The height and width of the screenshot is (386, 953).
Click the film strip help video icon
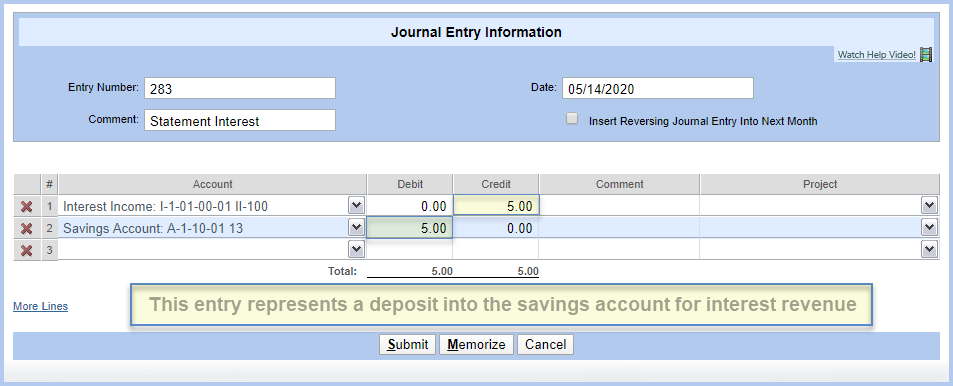click(926, 55)
